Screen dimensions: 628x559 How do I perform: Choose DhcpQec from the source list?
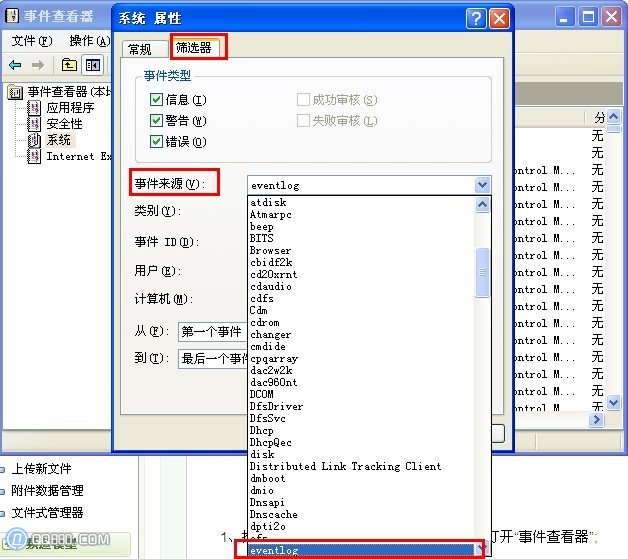click(x=361, y=442)
